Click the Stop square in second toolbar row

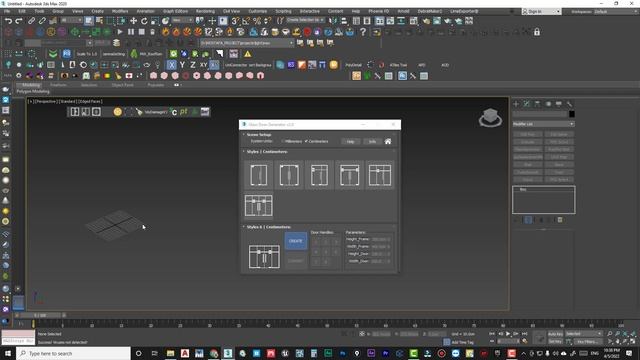pyautogui.click(x=142, y=32)
